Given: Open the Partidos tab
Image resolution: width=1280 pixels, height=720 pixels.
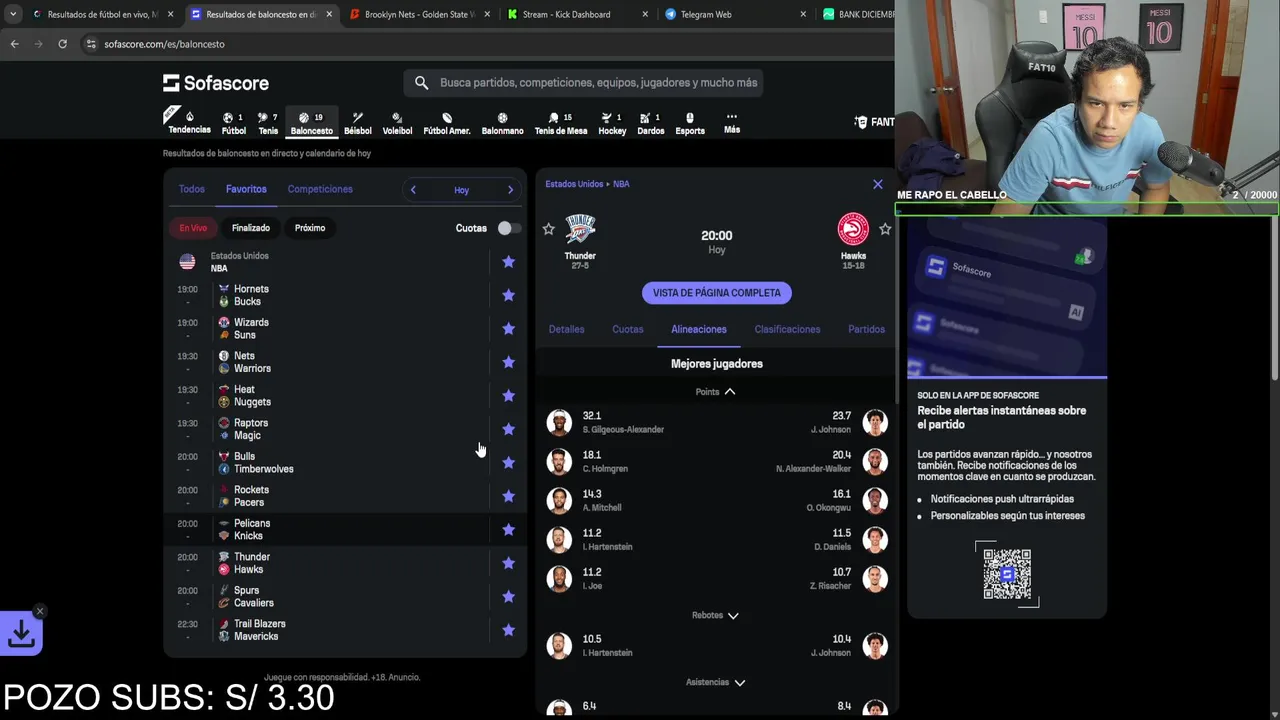Looking at the screenshot, I should click(x=866, y=329).
